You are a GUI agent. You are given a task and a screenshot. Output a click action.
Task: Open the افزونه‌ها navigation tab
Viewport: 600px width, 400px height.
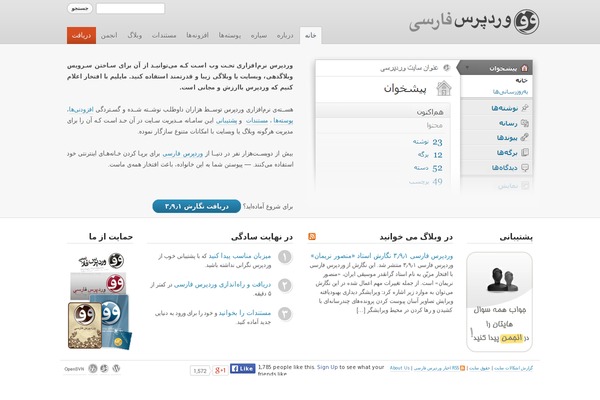point(197,35)
